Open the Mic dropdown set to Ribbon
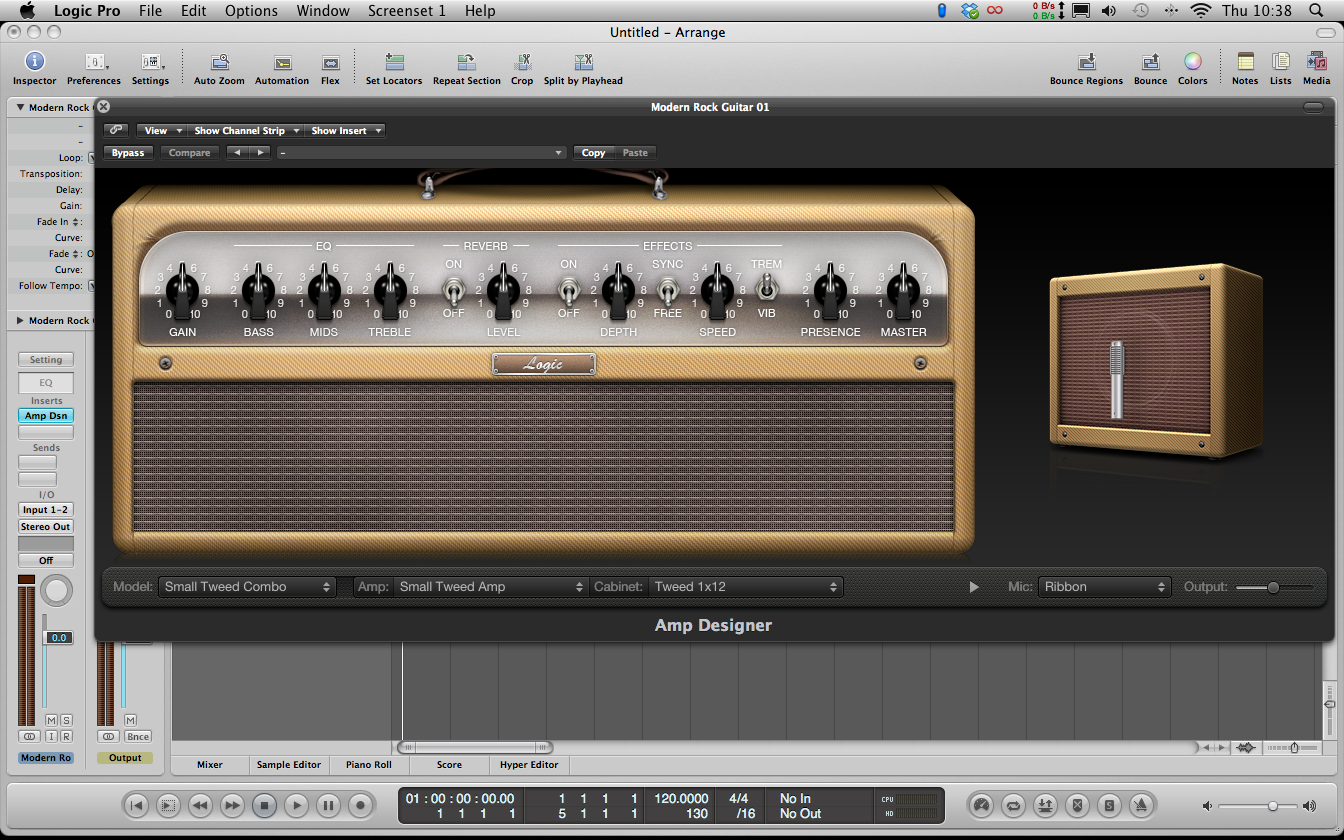The image size is (1344, 840). point(1104,587)
